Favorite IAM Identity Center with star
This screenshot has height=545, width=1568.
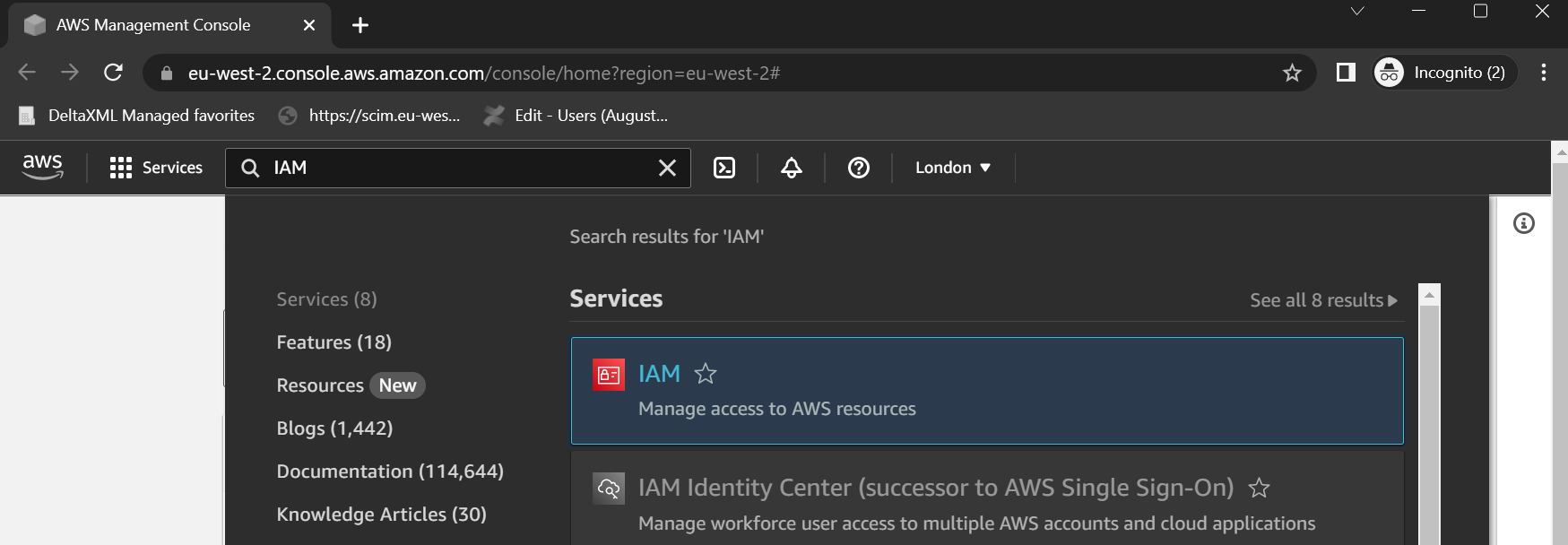coord(1259,488)
